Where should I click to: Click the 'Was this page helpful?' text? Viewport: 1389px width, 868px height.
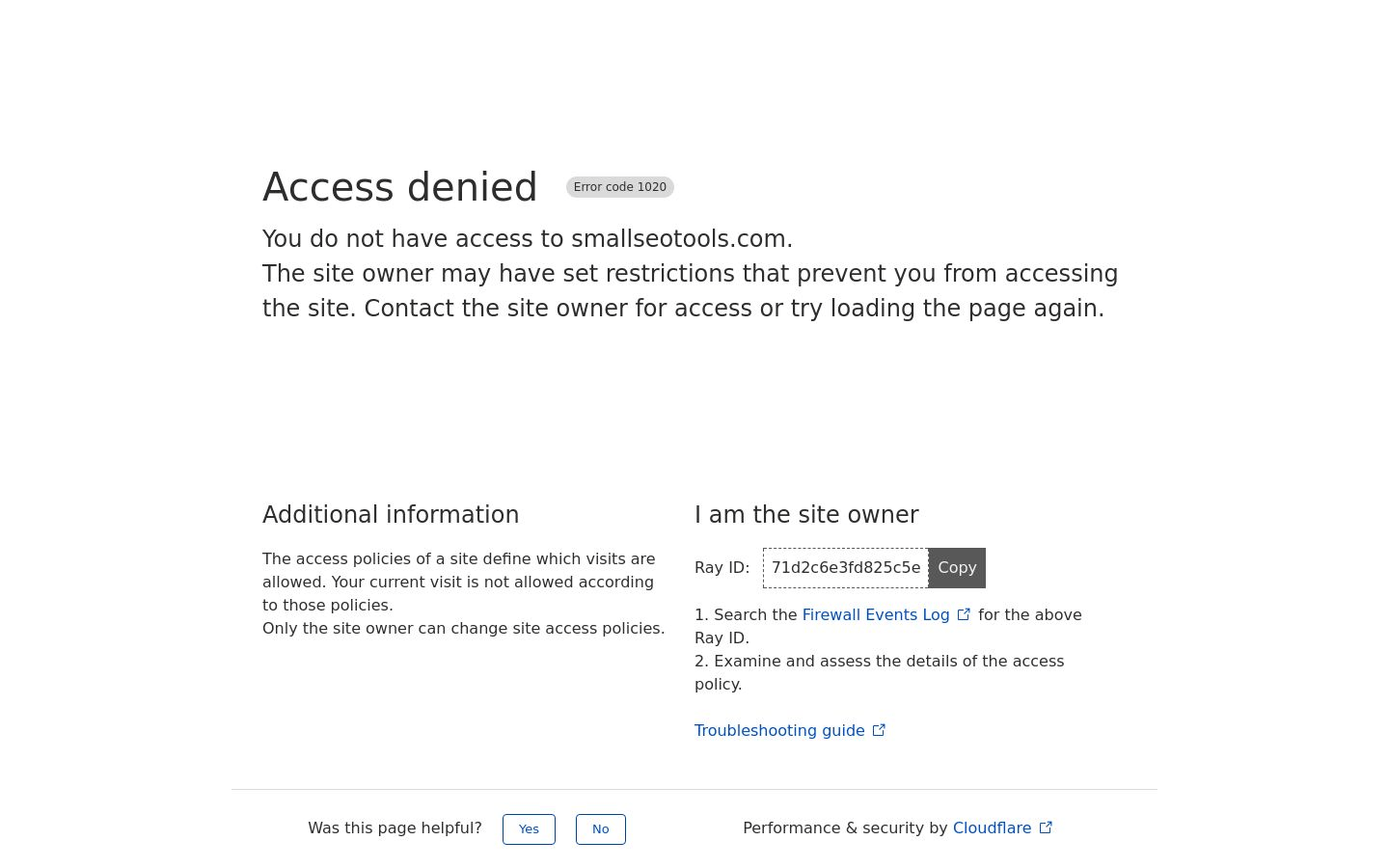(x=395, y=828)
